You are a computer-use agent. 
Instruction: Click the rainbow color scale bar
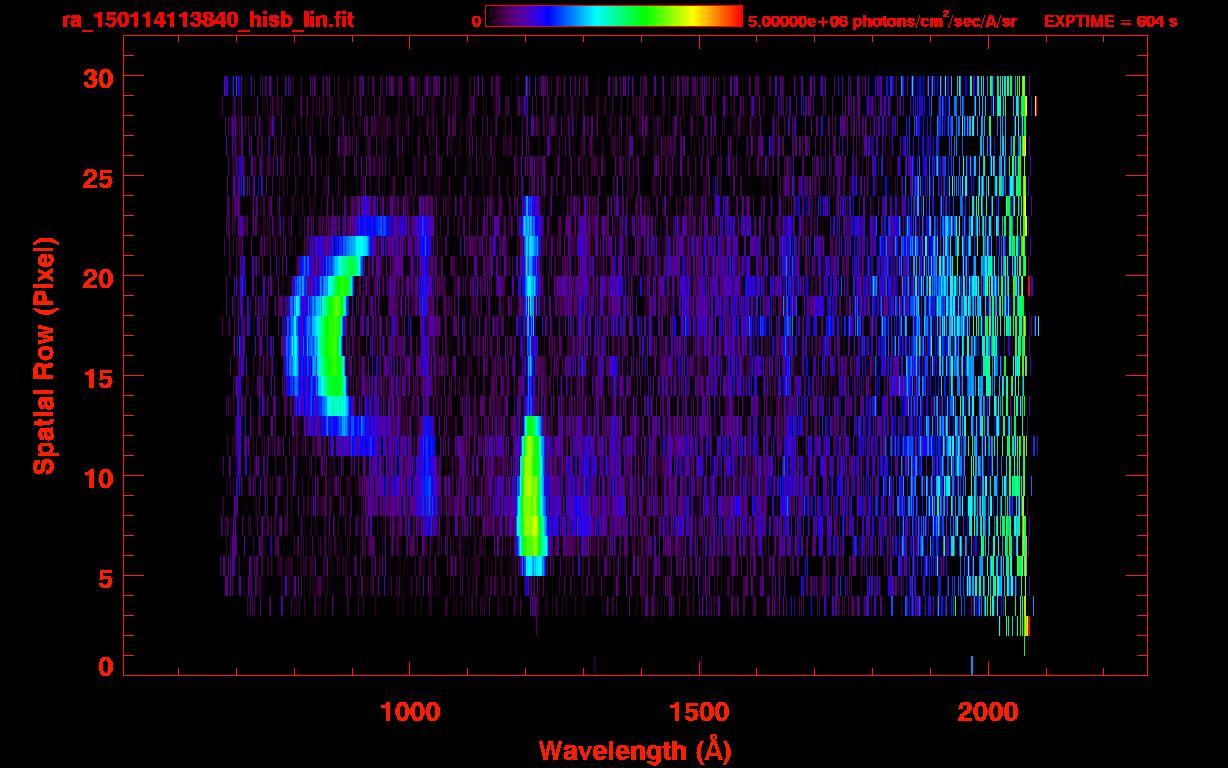coord(614,16)
